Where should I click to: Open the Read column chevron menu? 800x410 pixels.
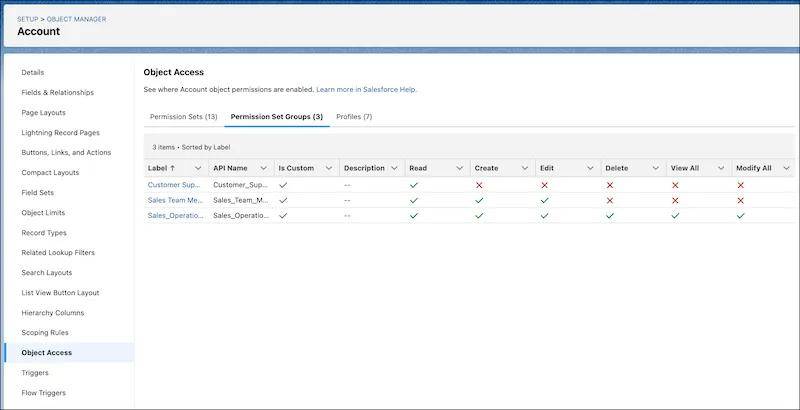pos(459,168)
